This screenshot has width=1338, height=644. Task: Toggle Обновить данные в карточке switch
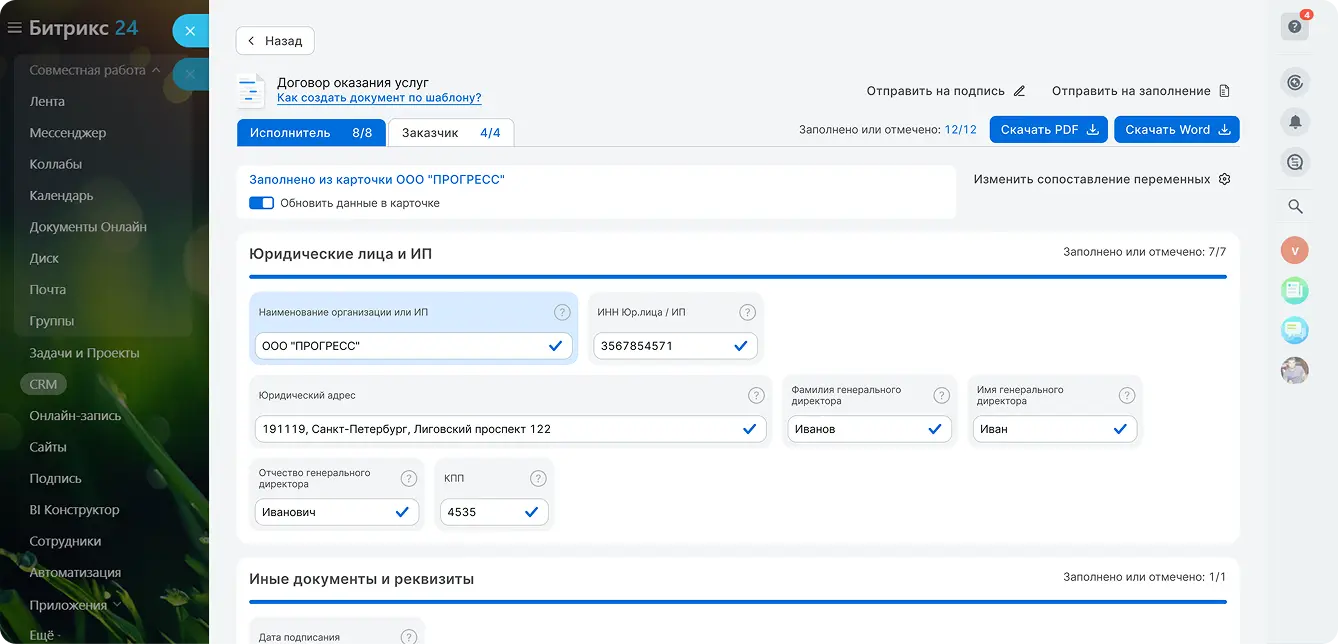[261, 203]
